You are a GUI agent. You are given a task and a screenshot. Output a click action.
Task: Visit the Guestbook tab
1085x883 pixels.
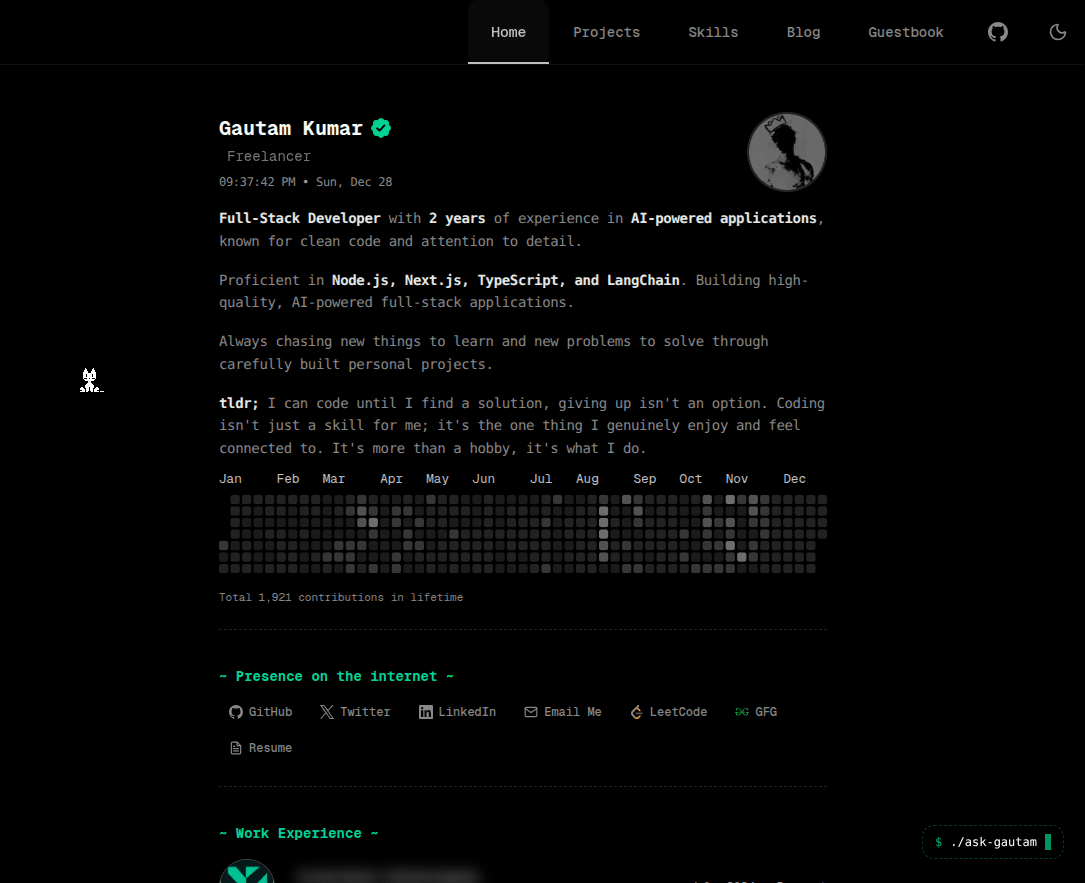click(x=905, y=32)
